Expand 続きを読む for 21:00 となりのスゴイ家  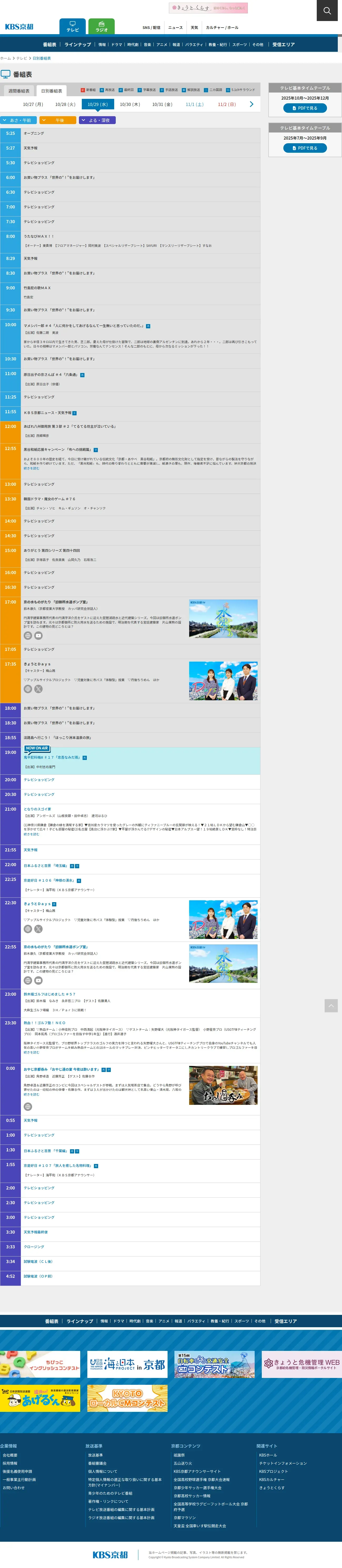point(31,834)
